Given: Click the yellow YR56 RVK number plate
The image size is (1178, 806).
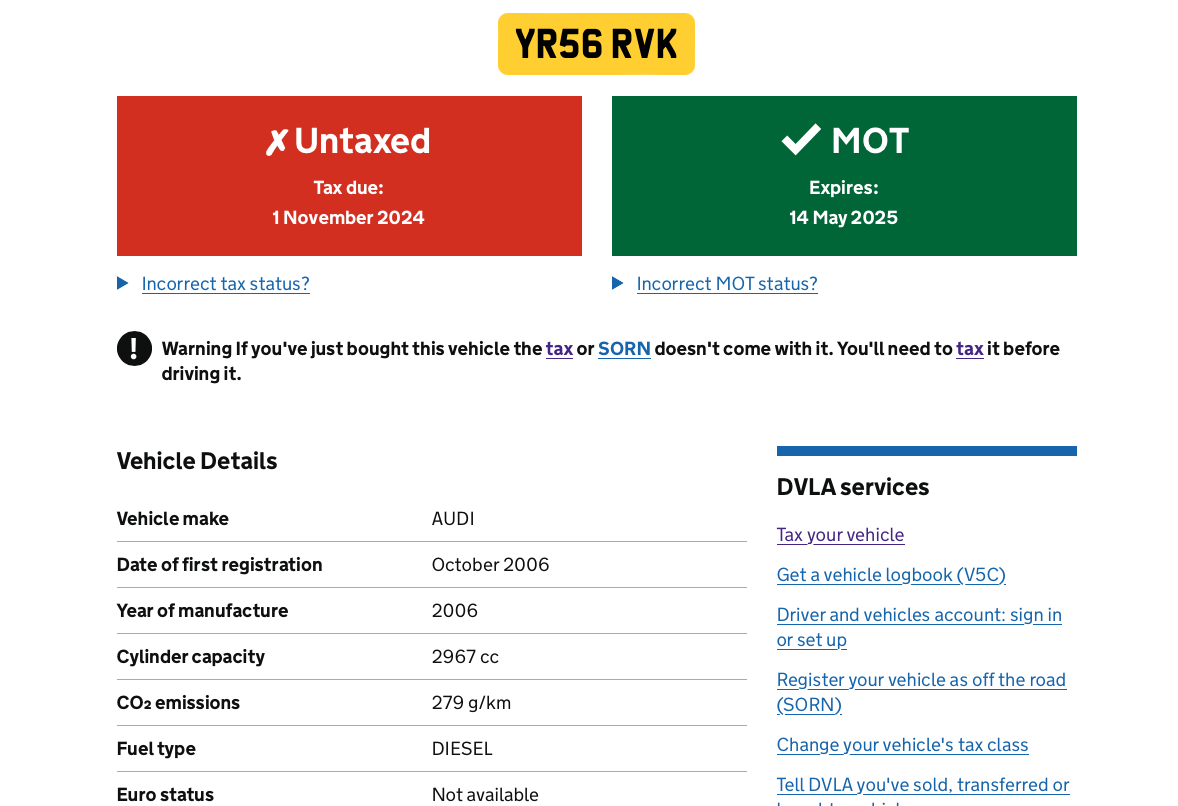Looking at the screenshot, I should tap(596, 44).
